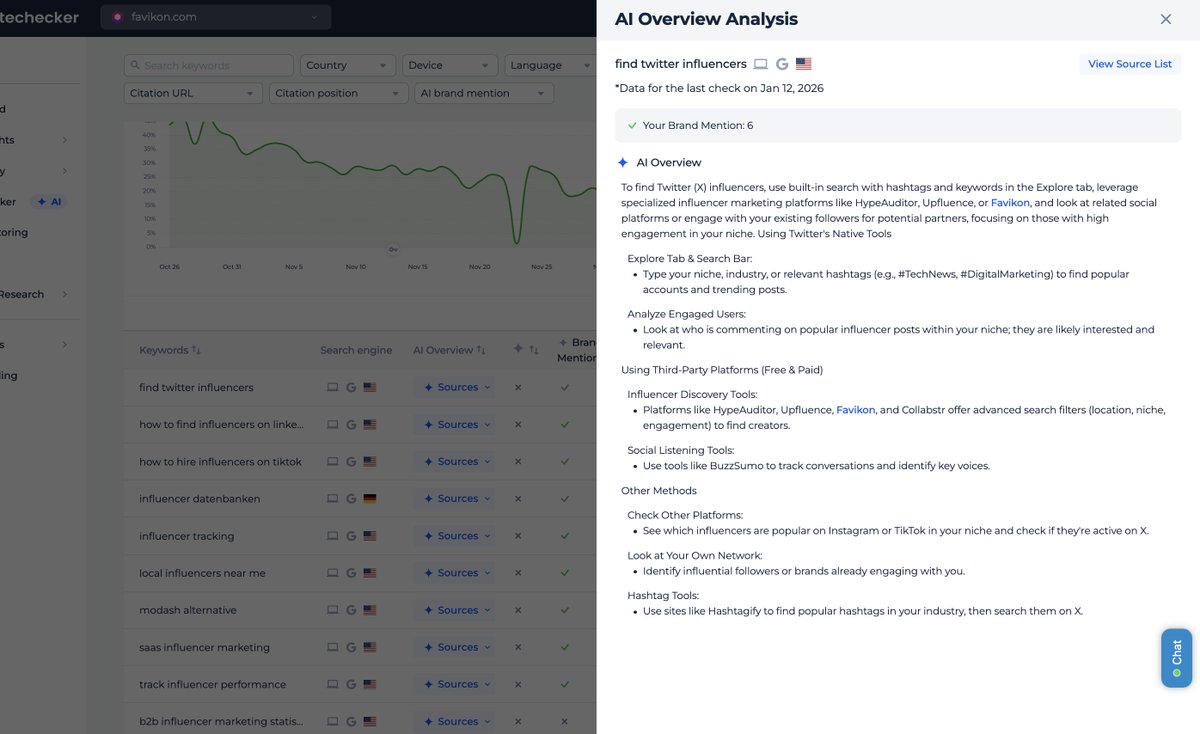
Task: Open the Device filter dropdown
Action: tap(450, 65)
